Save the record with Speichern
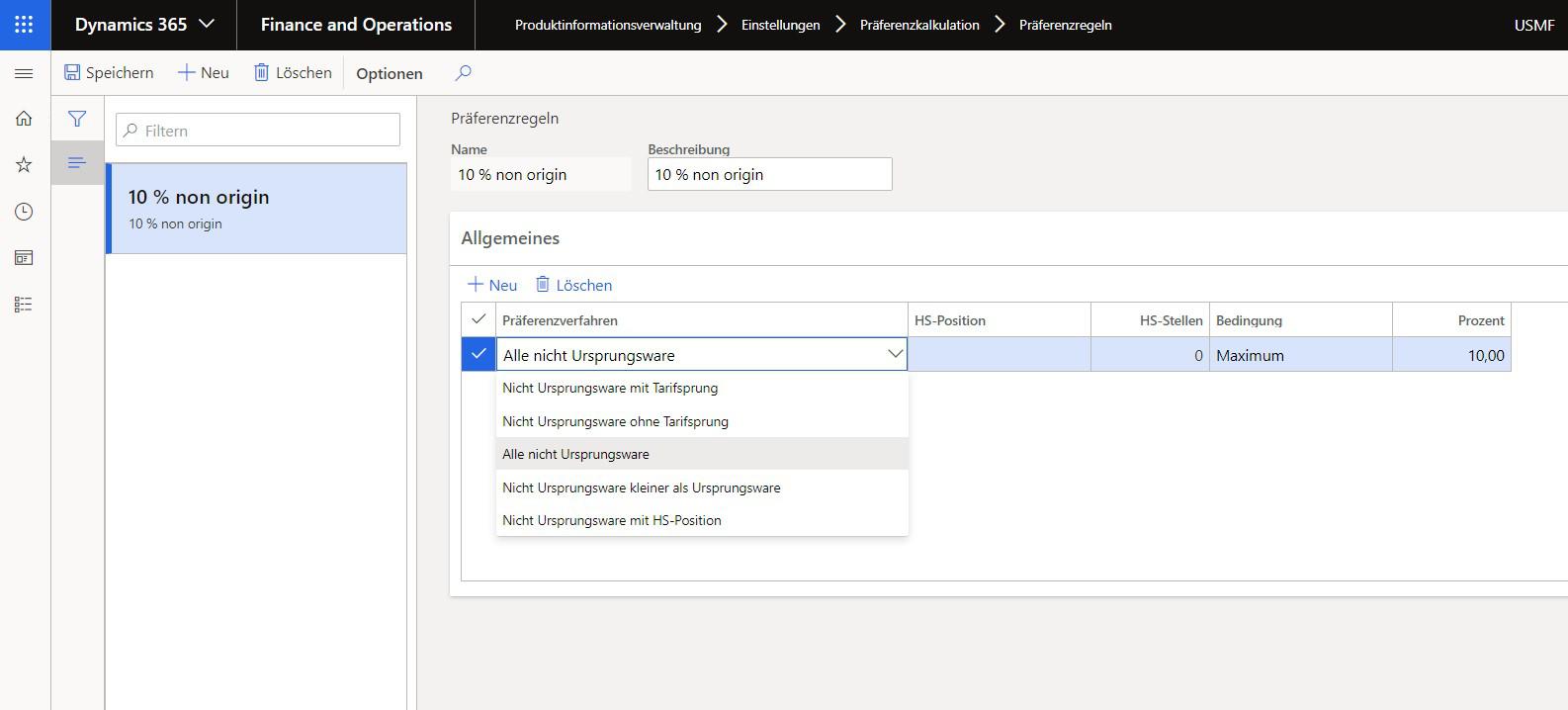Viewport: 1568px width, 710px height. (109, 72)
